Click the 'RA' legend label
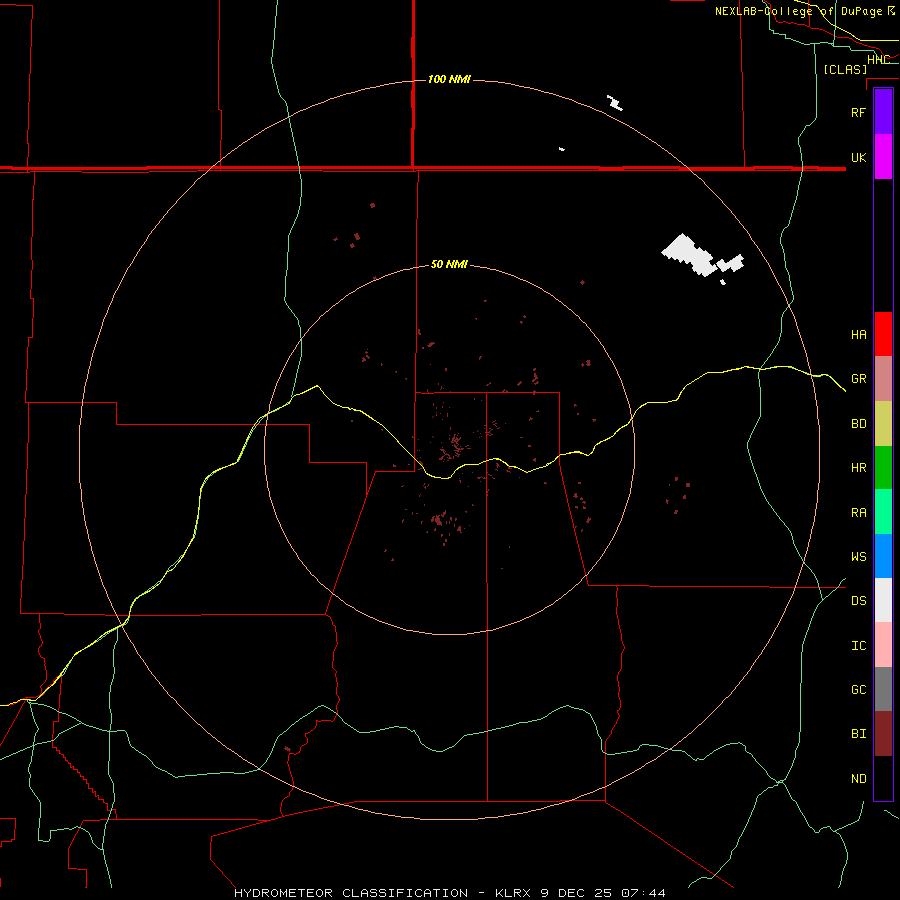Image resolution: width=900 pixels, height=900 pixels. pyautogui.click(x=859, y=513)
